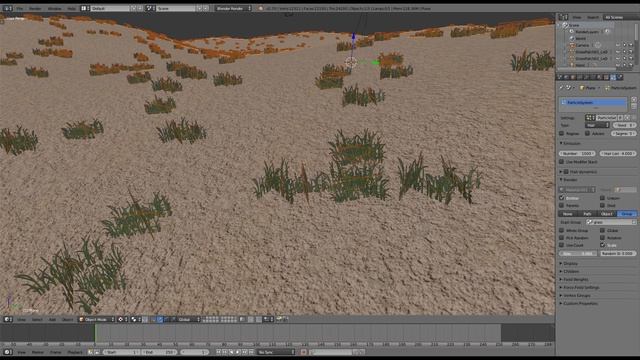Open the Render menu in top bar

tap(35, 8)
